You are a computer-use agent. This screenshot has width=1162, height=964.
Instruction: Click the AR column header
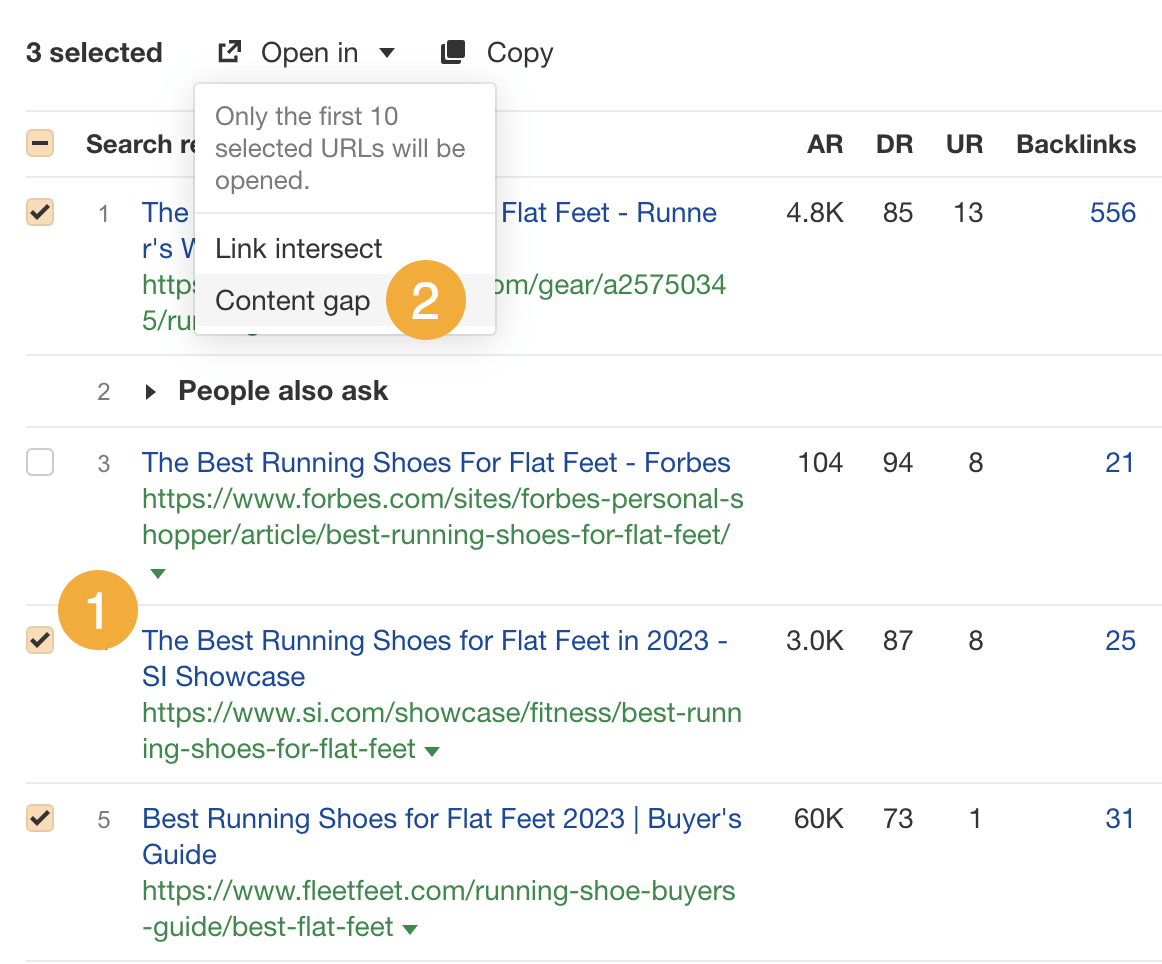[824, 143]
